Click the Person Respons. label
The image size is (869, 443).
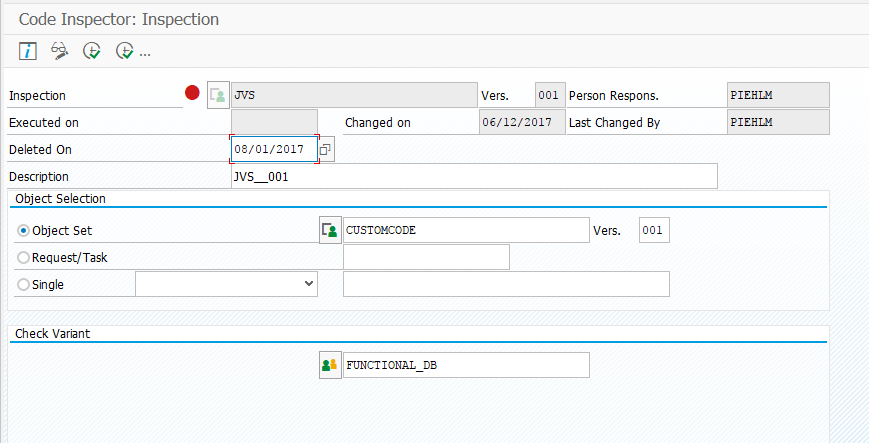[x=614, y=95]
